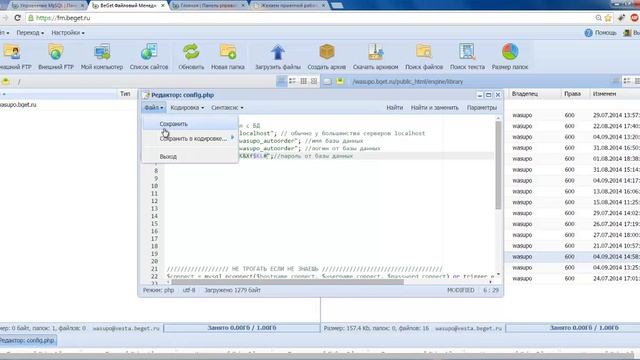Open the Внешний FTP toolbar icon

tap(56, 52)
